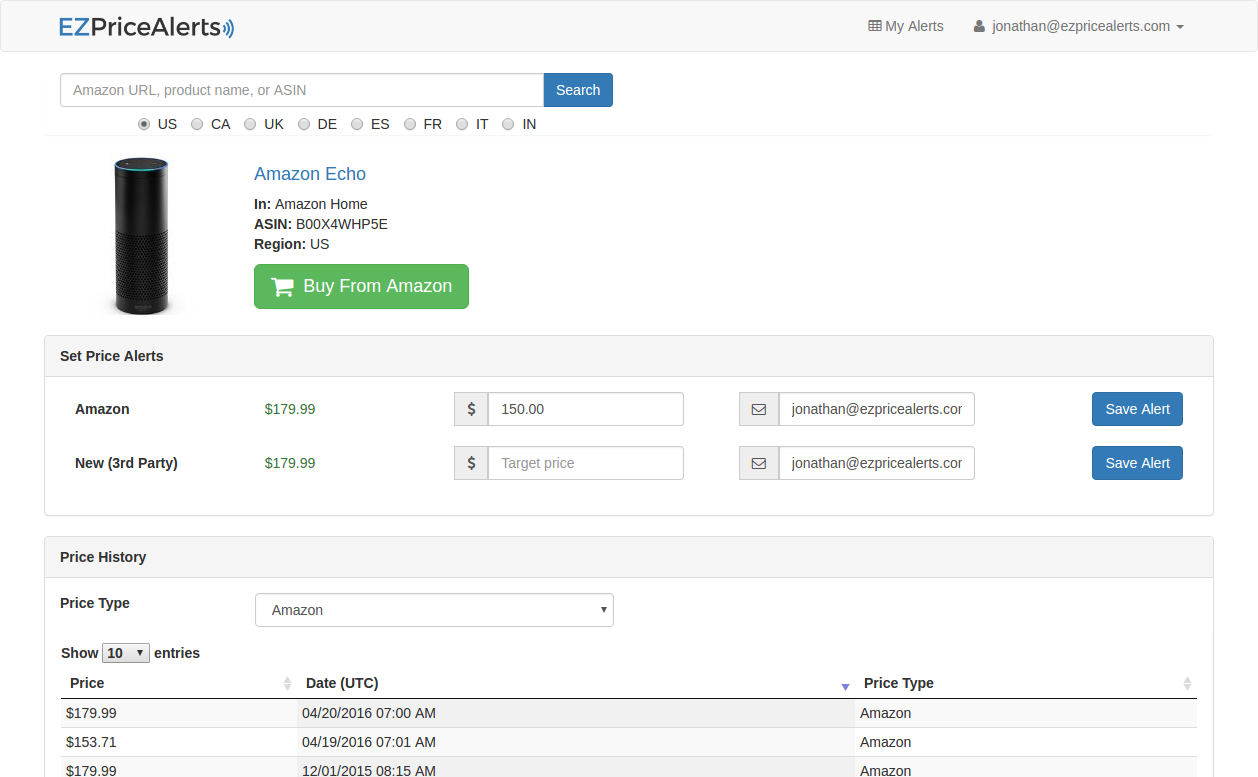This screenshot has height=777, width=1258.
Task: Select the UK region radio button
Action: pyautogui.click(x=250, y=124)
